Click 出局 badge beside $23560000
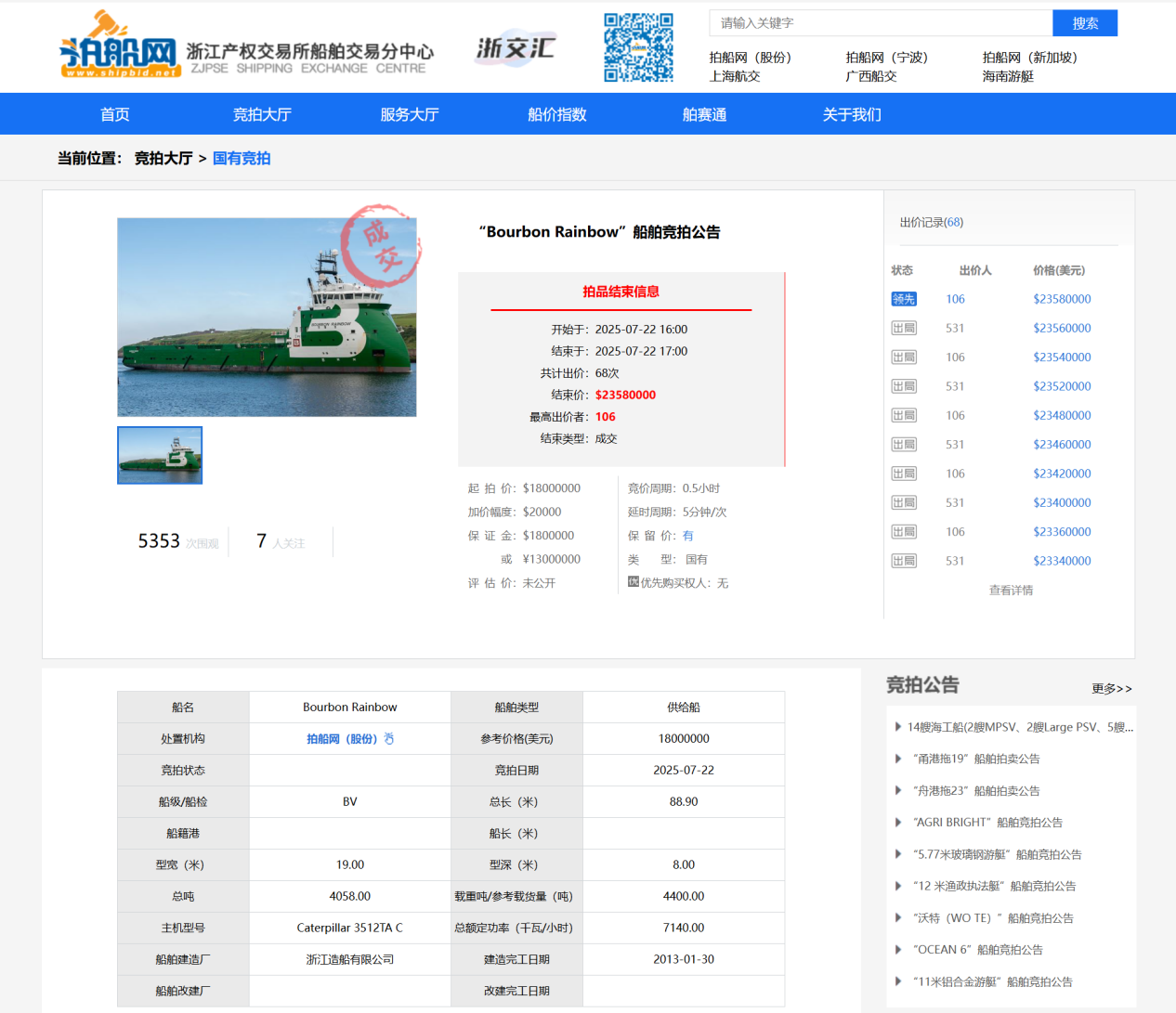 coord(904,328)
